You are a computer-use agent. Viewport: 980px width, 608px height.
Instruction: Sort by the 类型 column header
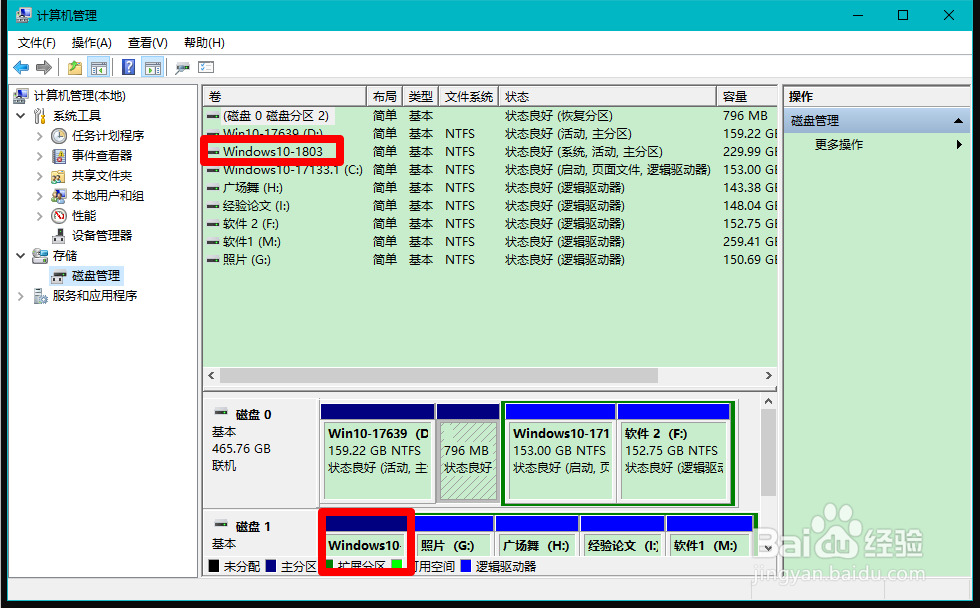(421, 96)
